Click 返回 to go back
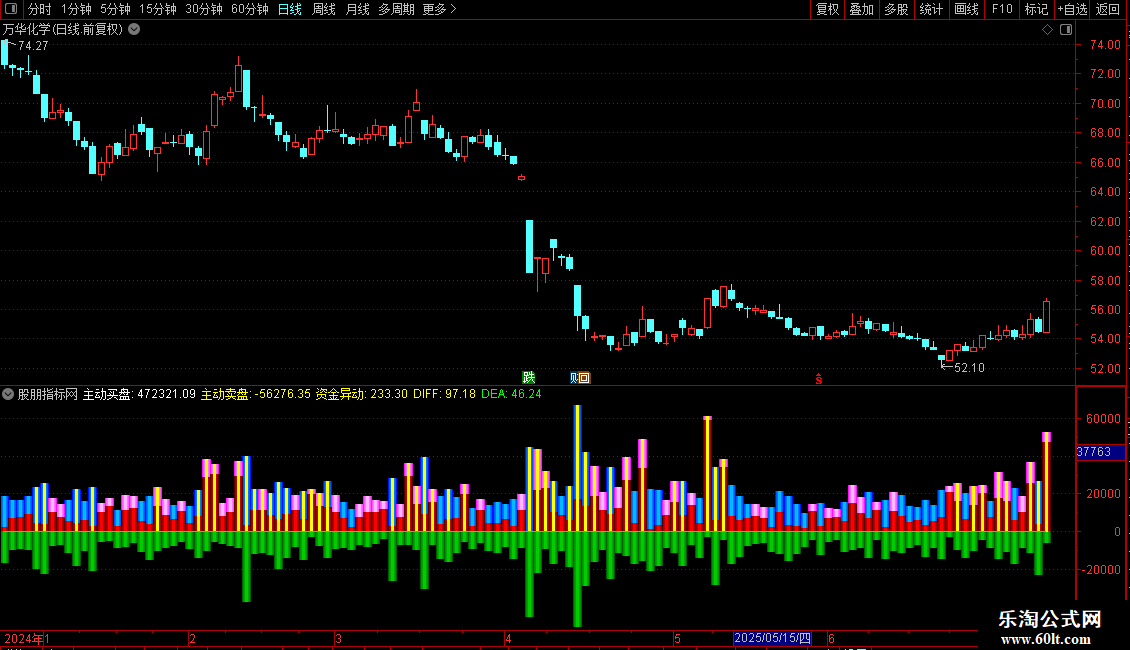 click(1108, 9)
